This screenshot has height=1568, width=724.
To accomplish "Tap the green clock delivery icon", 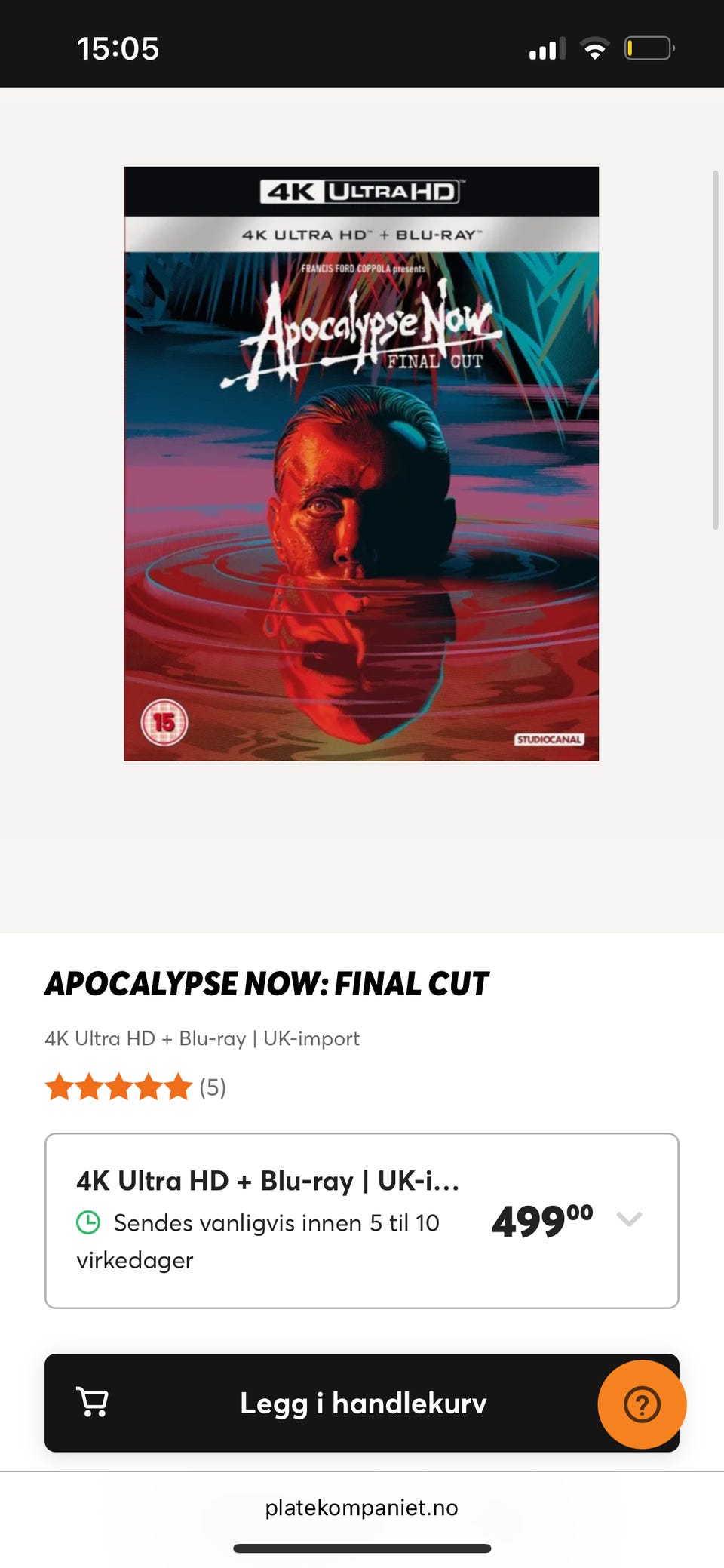I will coord(88,1222).
